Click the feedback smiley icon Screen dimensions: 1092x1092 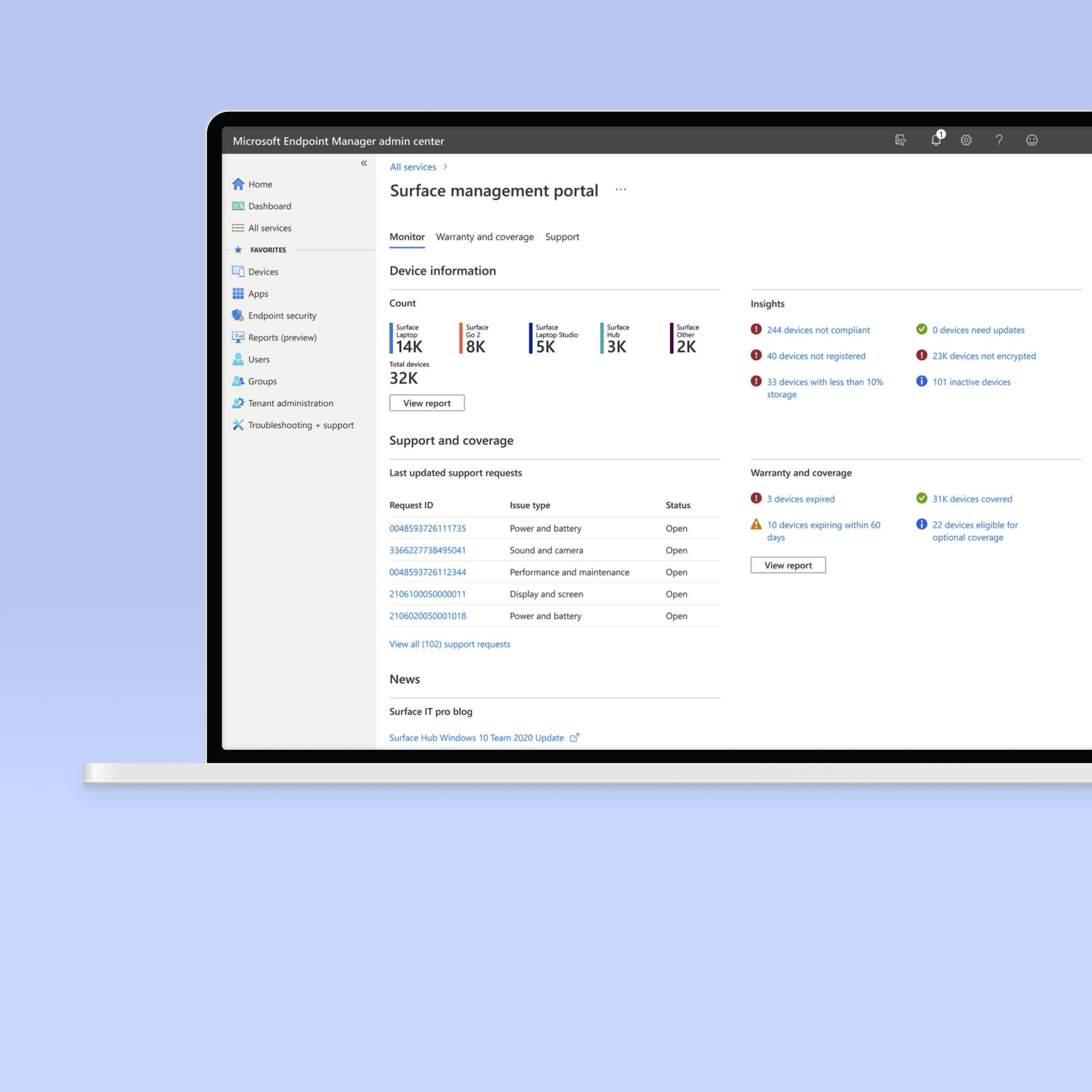pyautogui.click(x=1032, y=140)
